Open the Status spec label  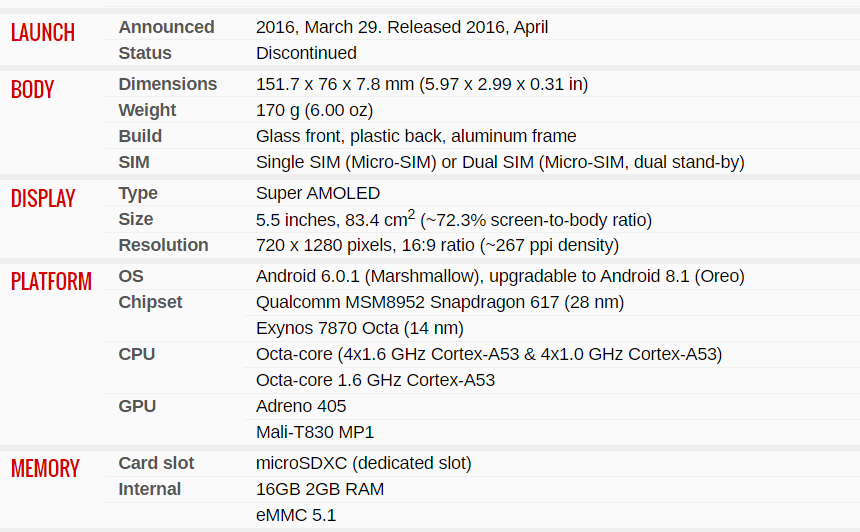coord(145,53)
